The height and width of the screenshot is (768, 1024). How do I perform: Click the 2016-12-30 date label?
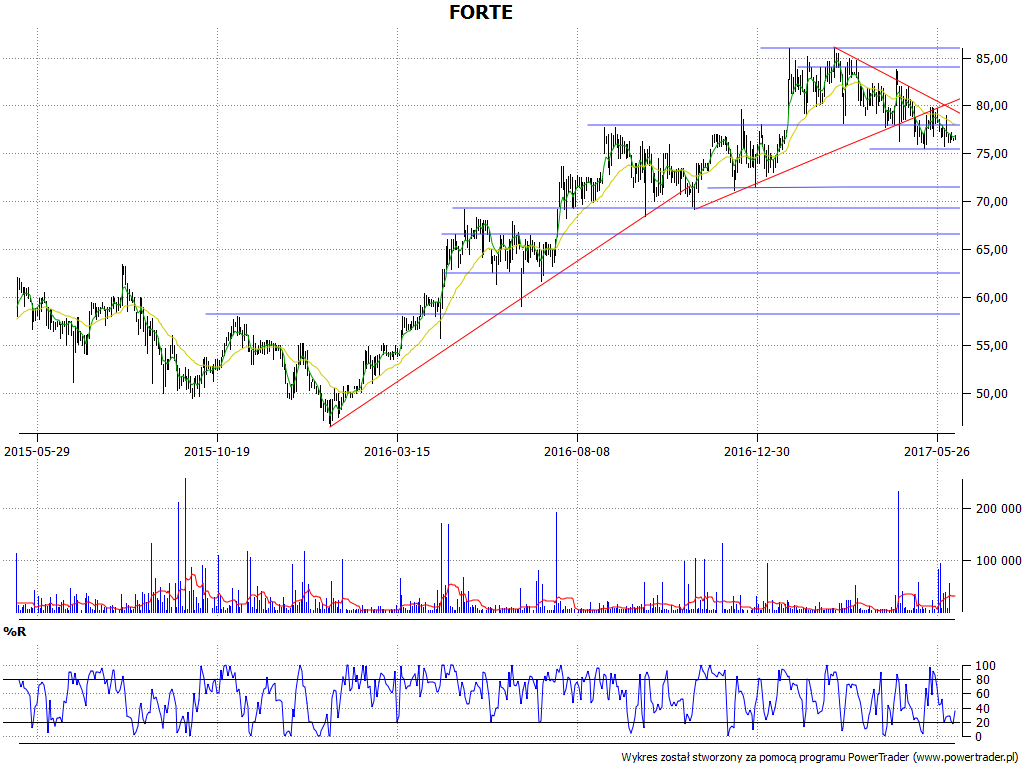pyautogui.click(x=757, y=451)
